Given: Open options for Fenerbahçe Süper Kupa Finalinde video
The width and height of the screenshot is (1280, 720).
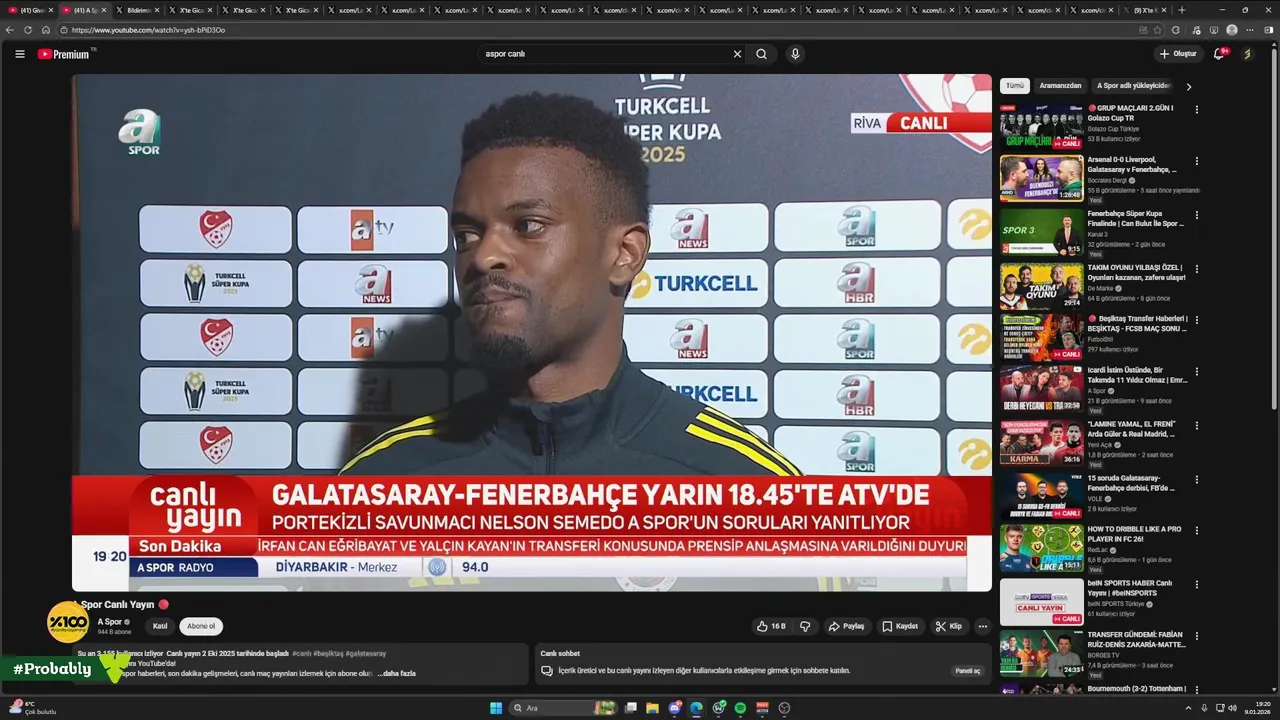Looking at the screenshot, I should pyautogui.click(x=1196, y=215).
